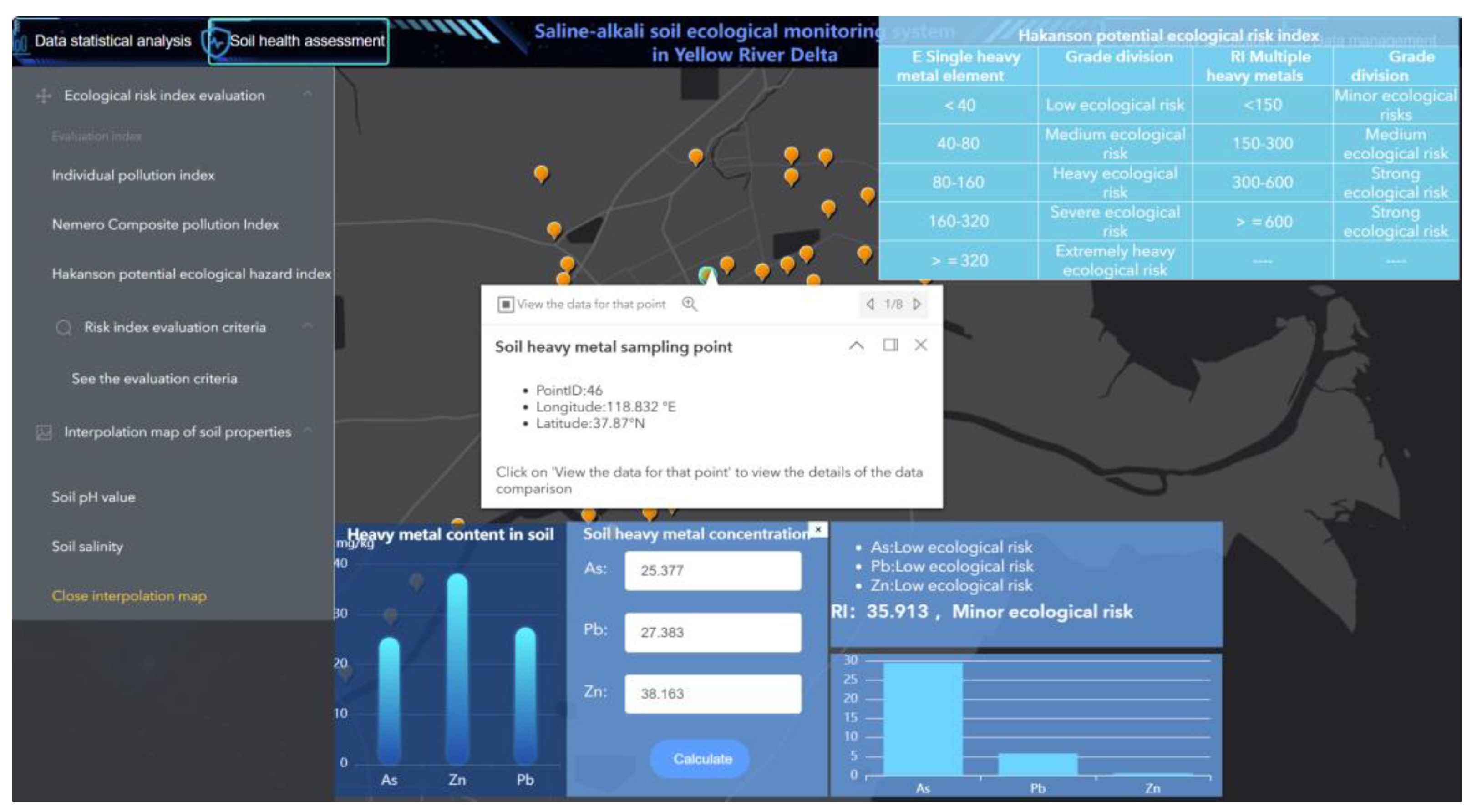Screen dimensions: 1477x812
Task: Close the Soil heavy metal concentration panel
Action: click(x=818, y=529)
